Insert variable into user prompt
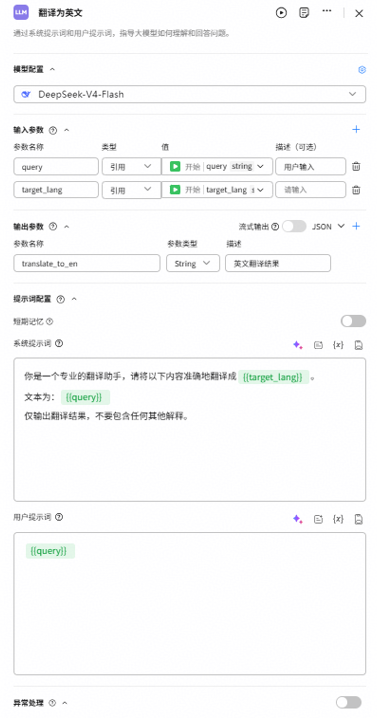This screenshot has width=377, height=718. click(338, 519)
